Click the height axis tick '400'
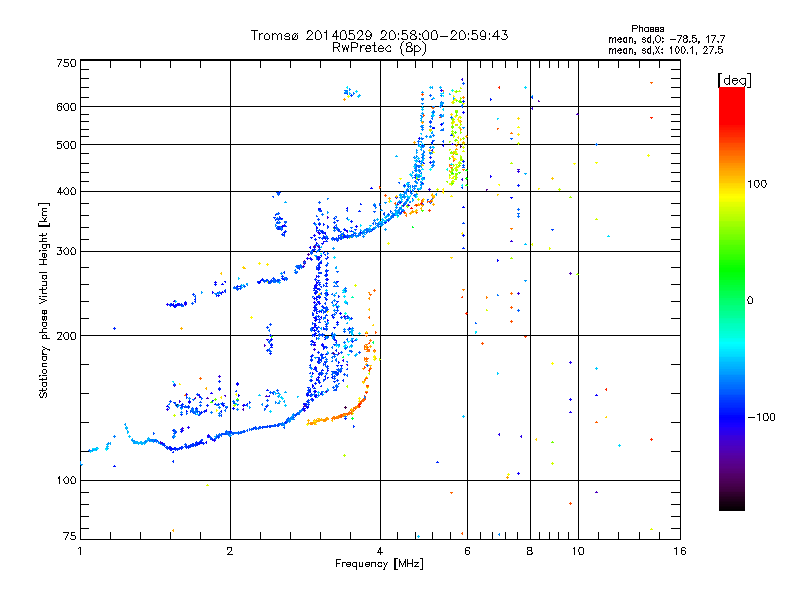800x600 pixels. 66,192
